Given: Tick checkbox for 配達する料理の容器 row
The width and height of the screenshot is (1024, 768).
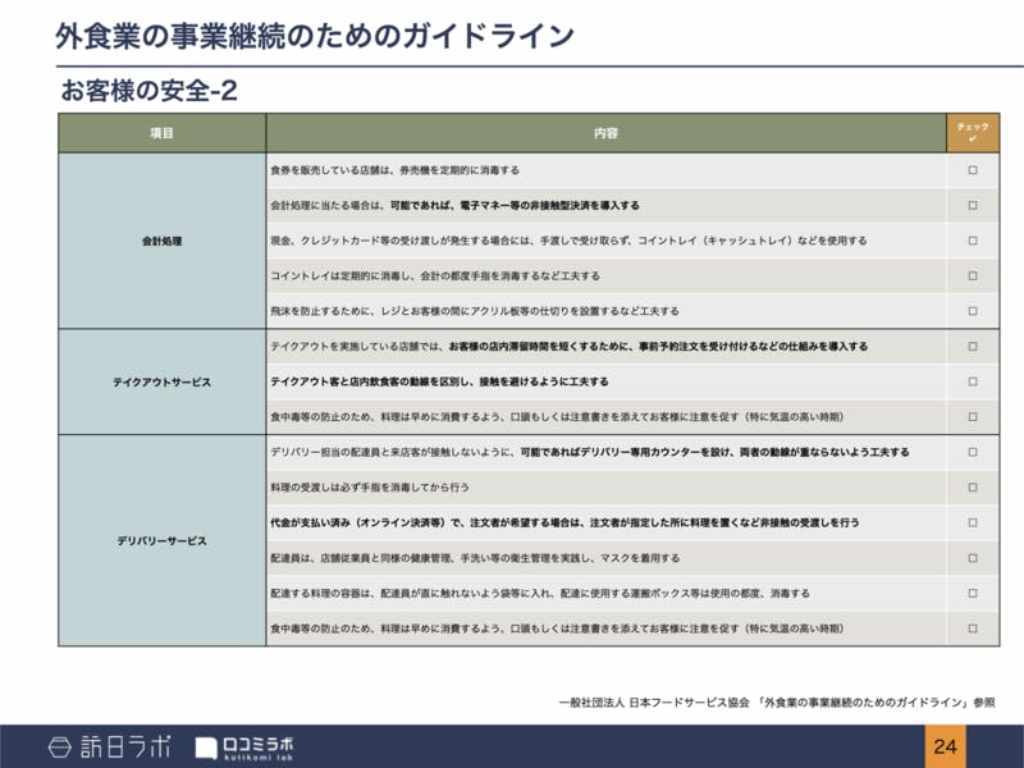Looking at the screenshot, I should point(972,593).
